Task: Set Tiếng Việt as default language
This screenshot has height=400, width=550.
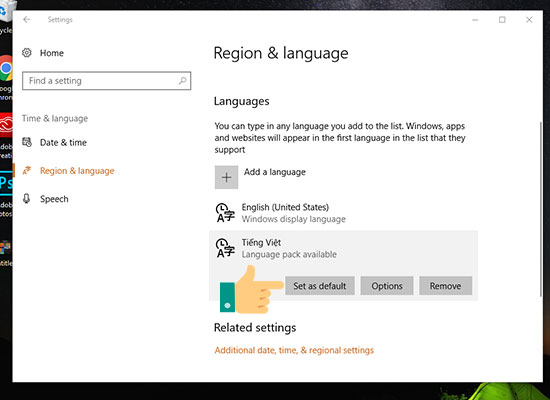Action: point(320,286)
